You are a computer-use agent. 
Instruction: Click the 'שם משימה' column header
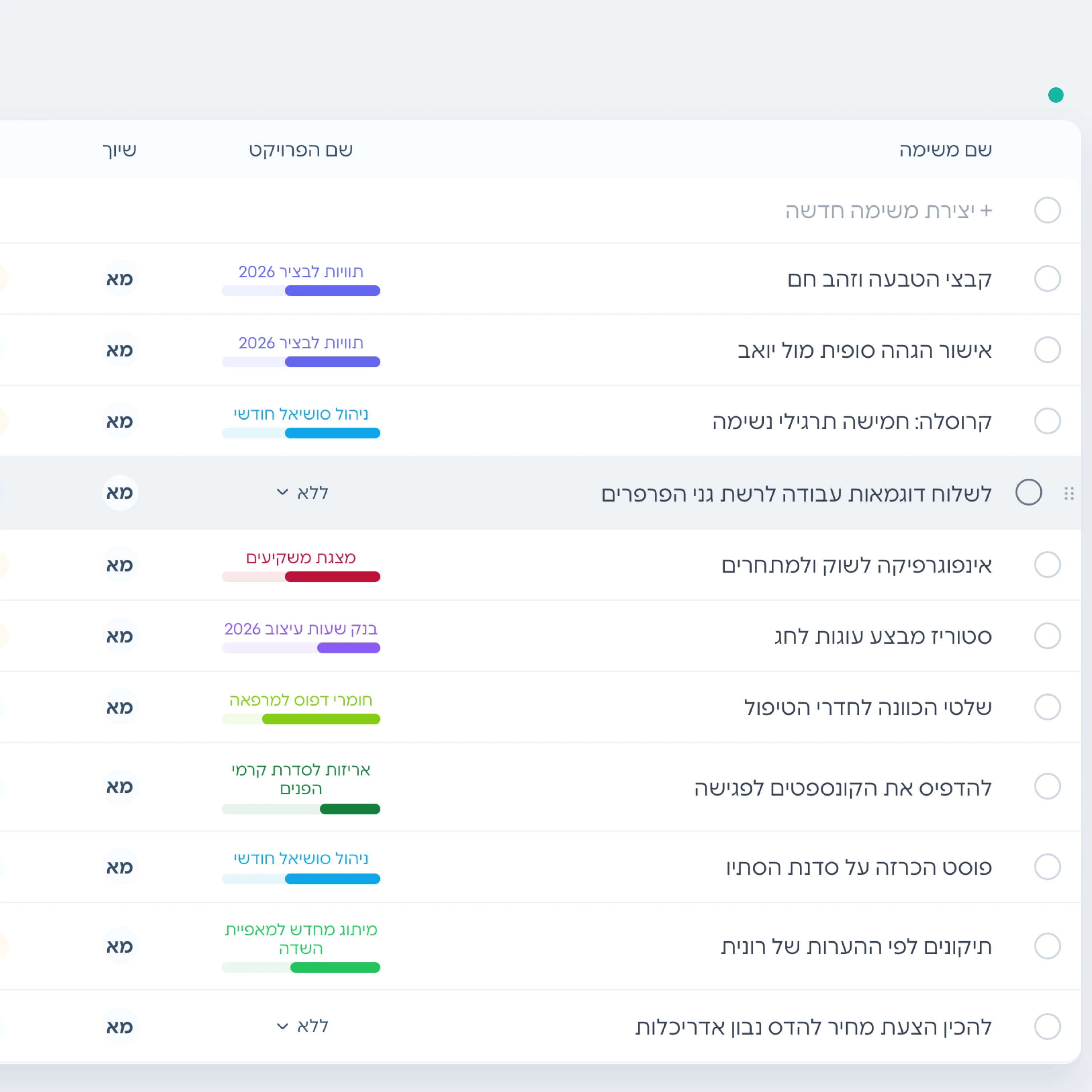click(x=945, y=150)
